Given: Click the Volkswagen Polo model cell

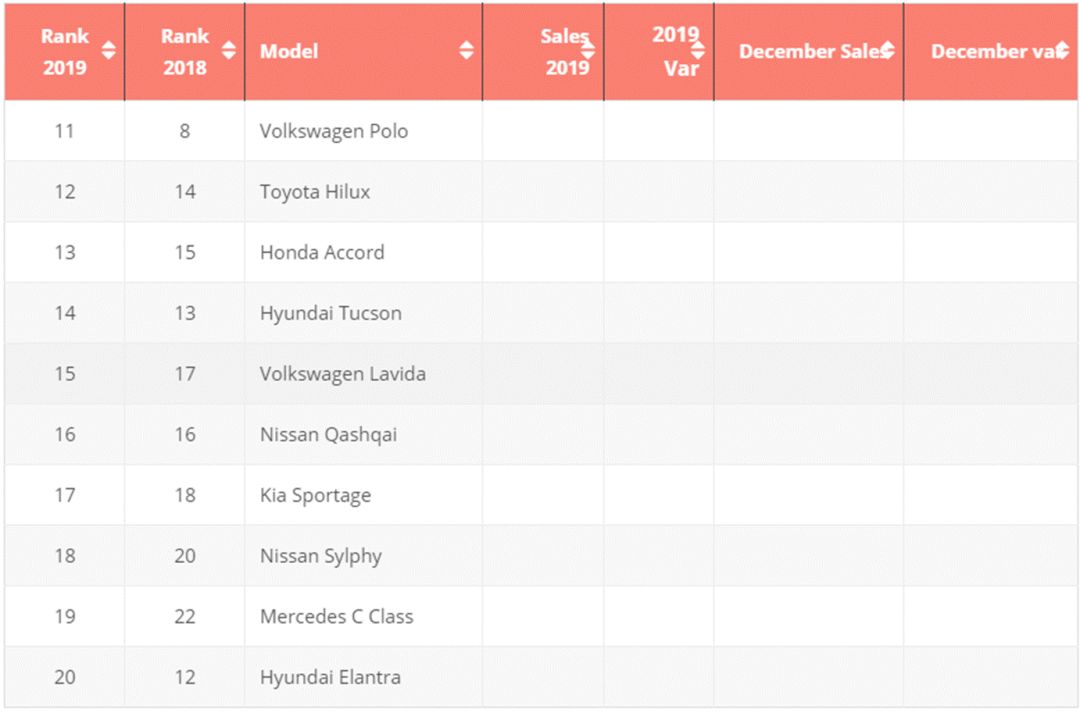Looking at the screenshot, I should (x=334, y=131).
